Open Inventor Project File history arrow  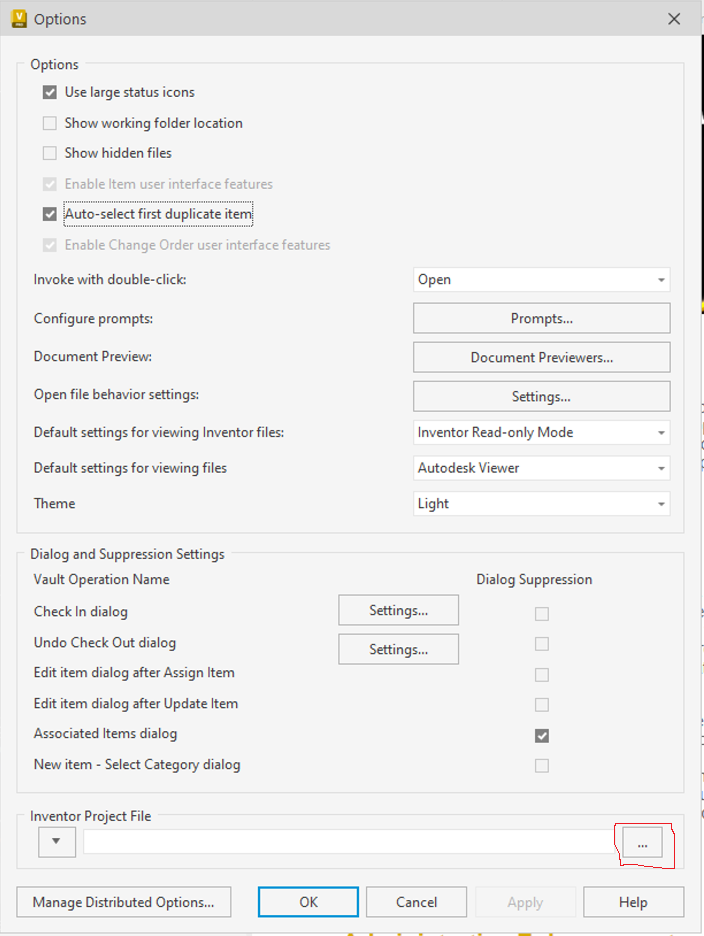56,842
